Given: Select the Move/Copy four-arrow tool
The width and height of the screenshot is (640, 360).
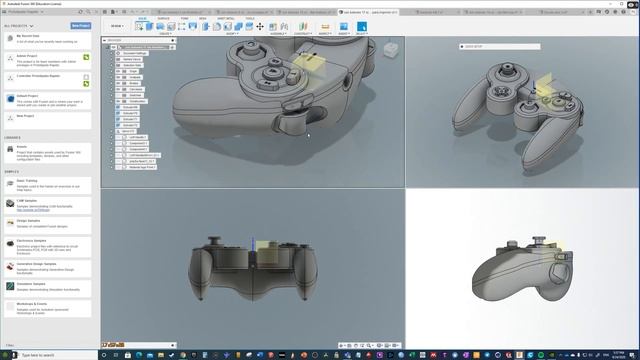Looking at the screenshot, I should (260, 27).
